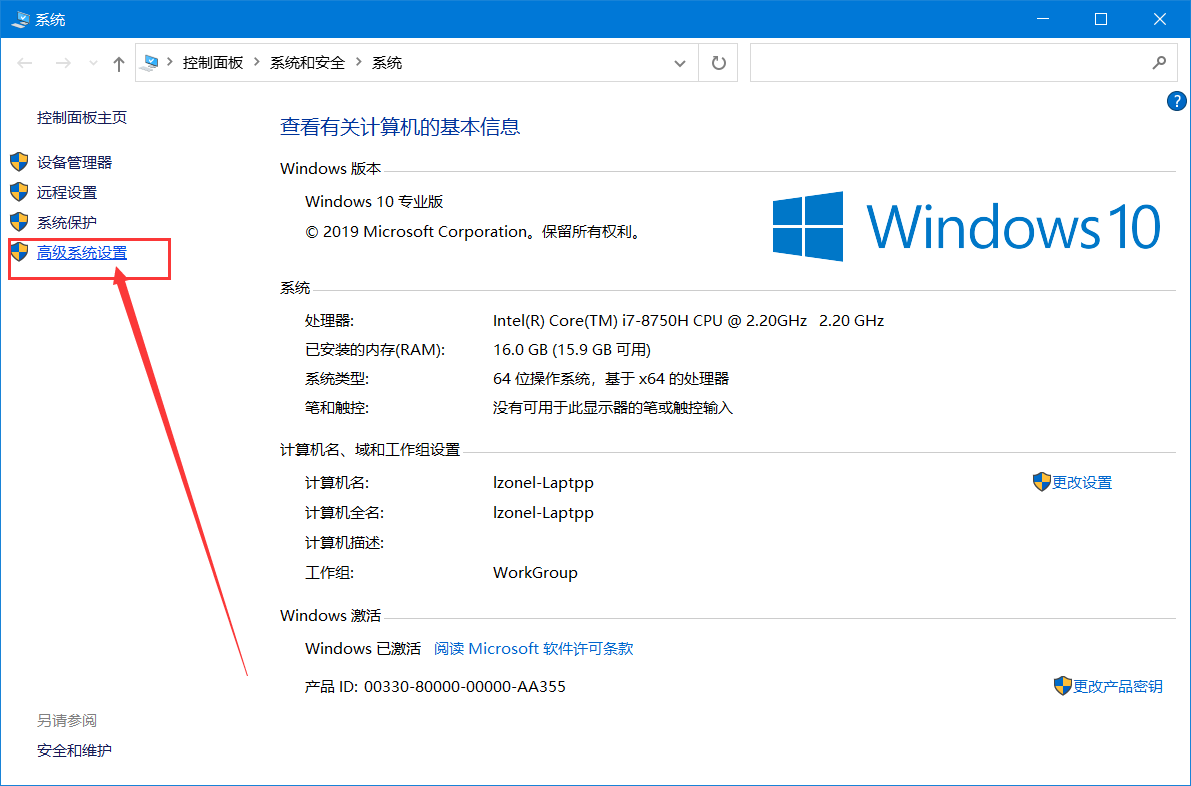Open the address bar history dropdown

pos(680,63)
